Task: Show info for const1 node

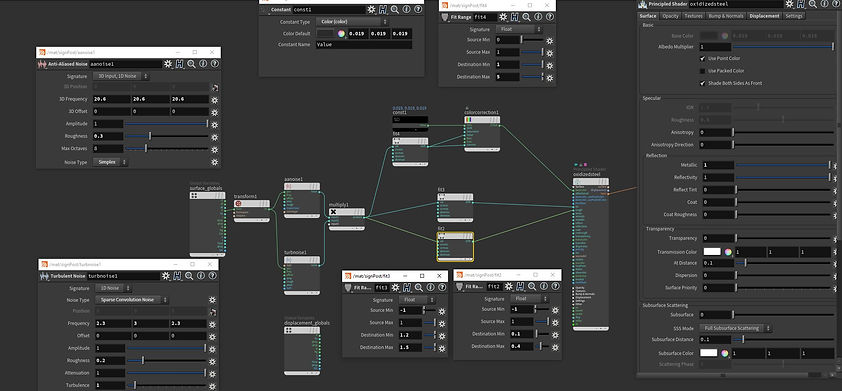Action: (x=407, y=10)
